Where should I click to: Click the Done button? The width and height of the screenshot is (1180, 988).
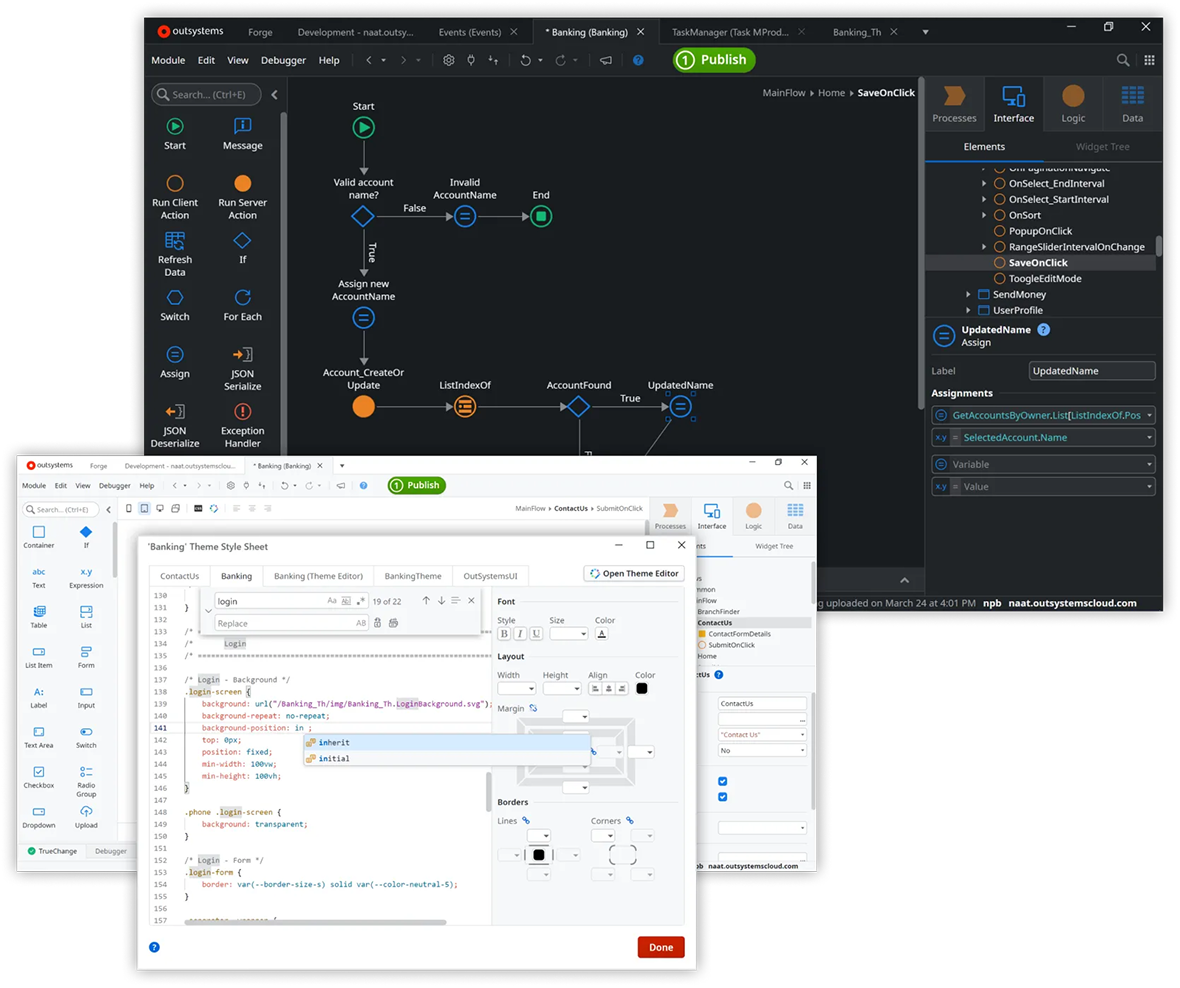tap(660, 947)
